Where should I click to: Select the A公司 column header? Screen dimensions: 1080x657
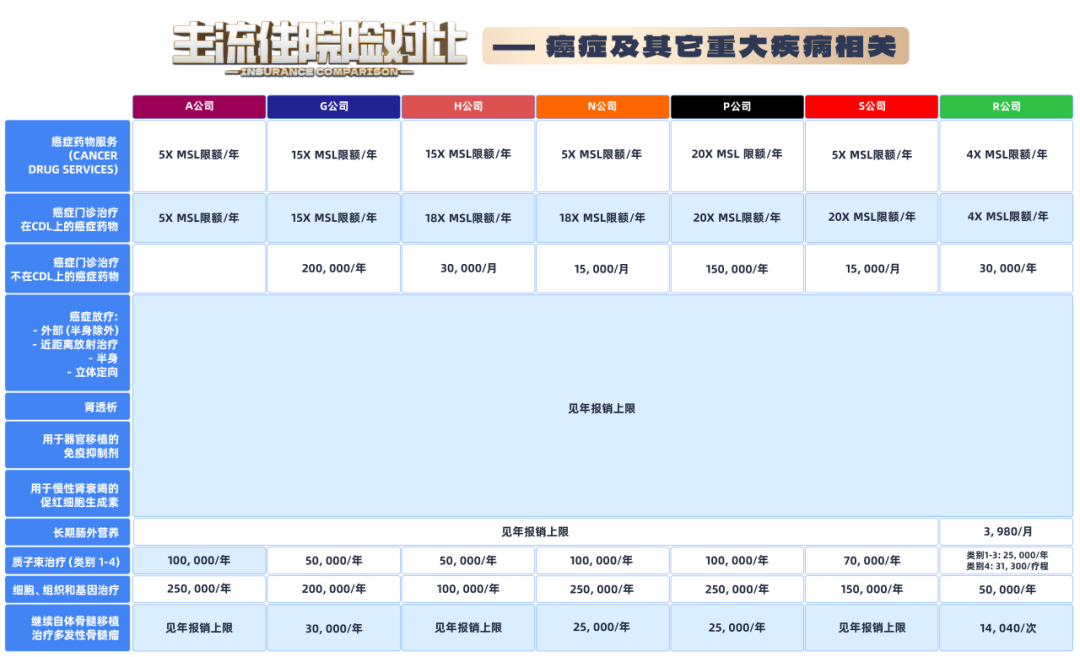click(x=197, y=105)
